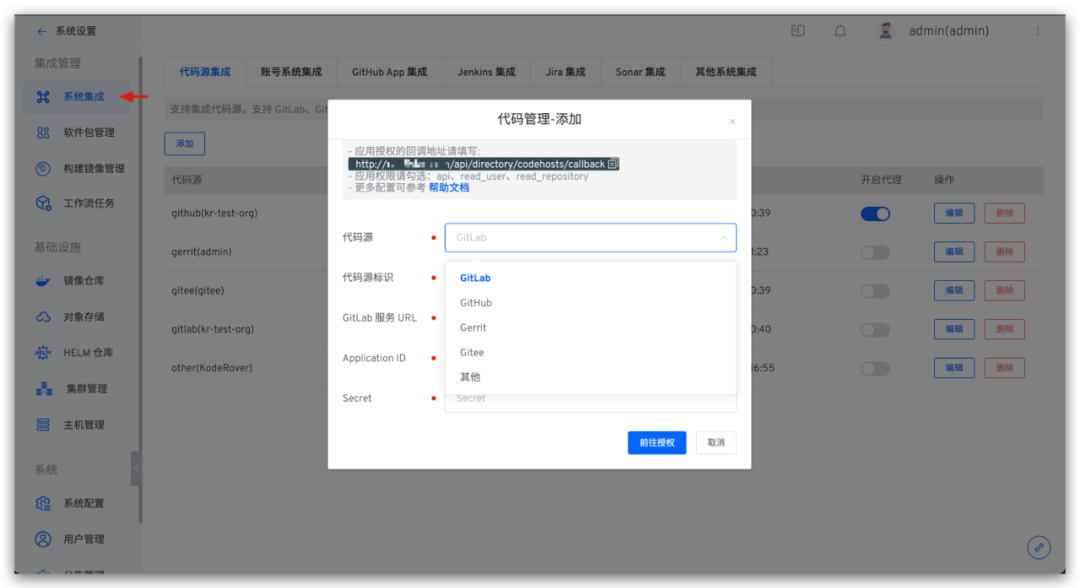Open the documentation book icon

point(797,30)
